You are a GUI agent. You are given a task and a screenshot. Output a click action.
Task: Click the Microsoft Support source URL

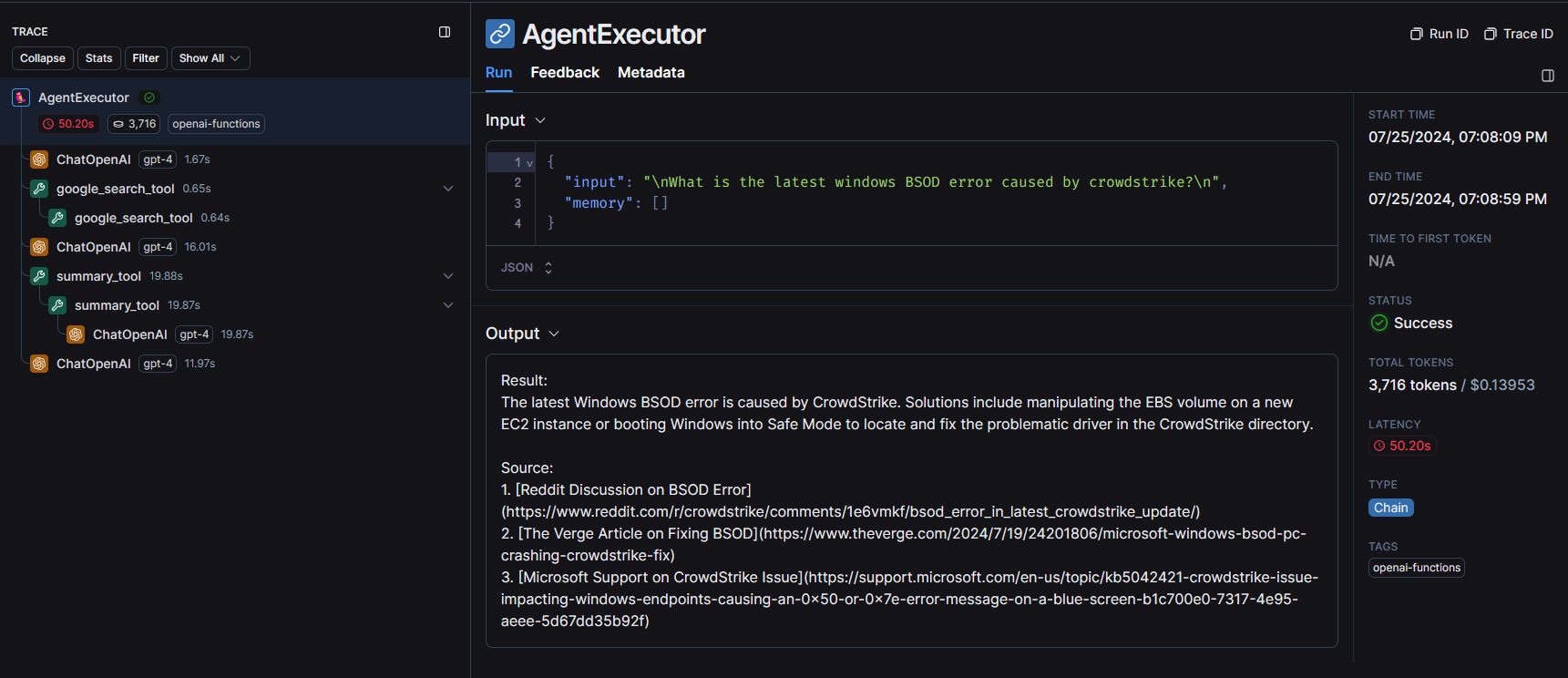point(909,599)
